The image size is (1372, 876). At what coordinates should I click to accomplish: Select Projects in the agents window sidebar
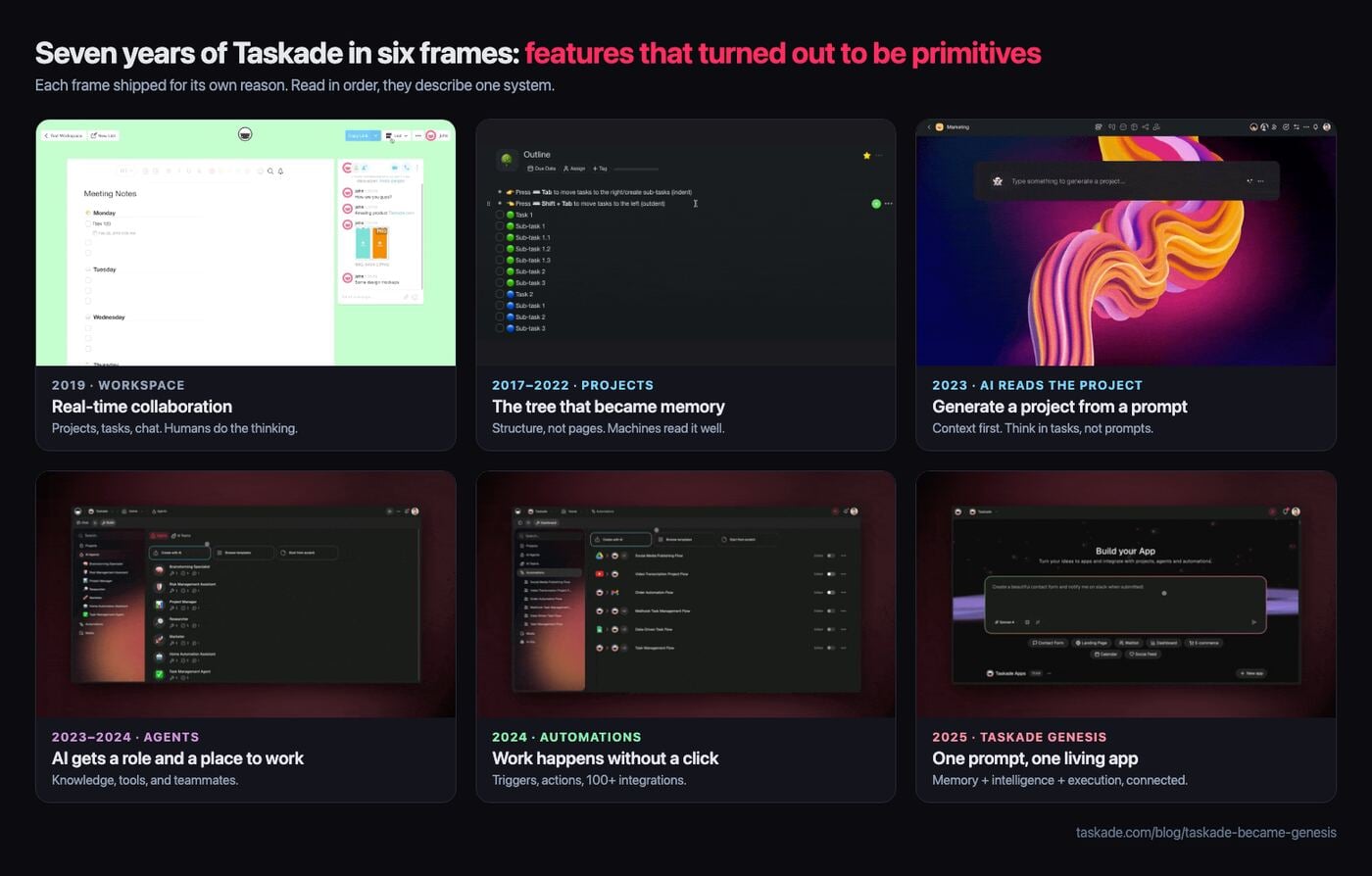coord(89,546)
